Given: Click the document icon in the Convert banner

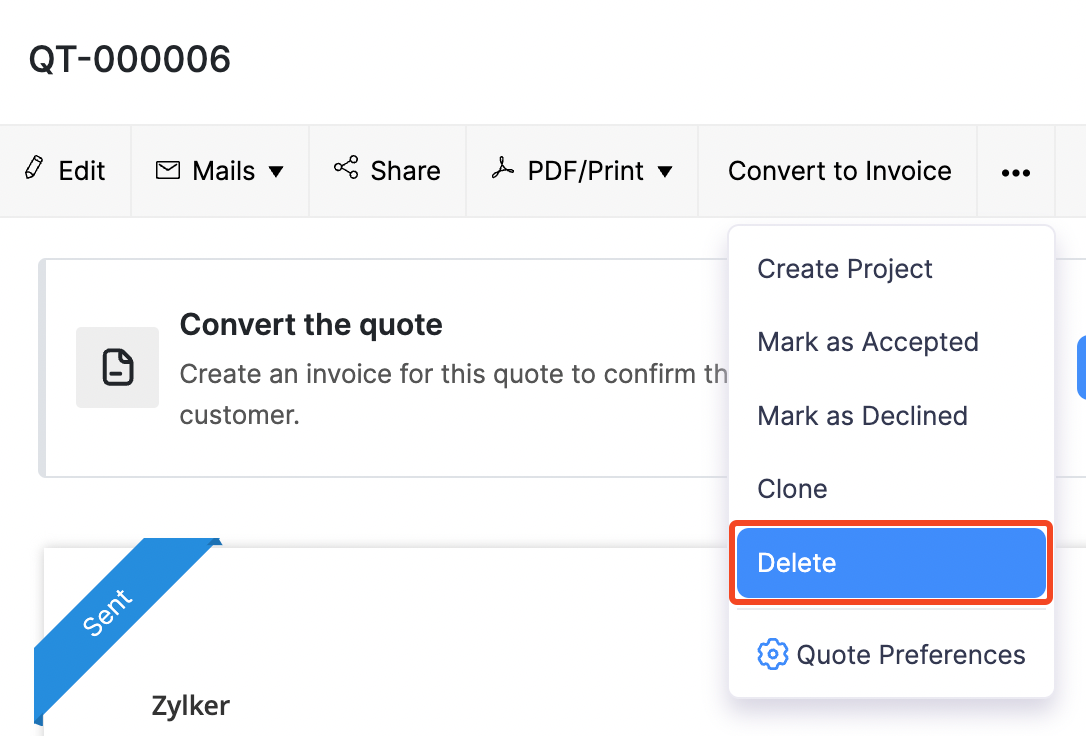Looking at the screenshot, I should tap(118, 367).
